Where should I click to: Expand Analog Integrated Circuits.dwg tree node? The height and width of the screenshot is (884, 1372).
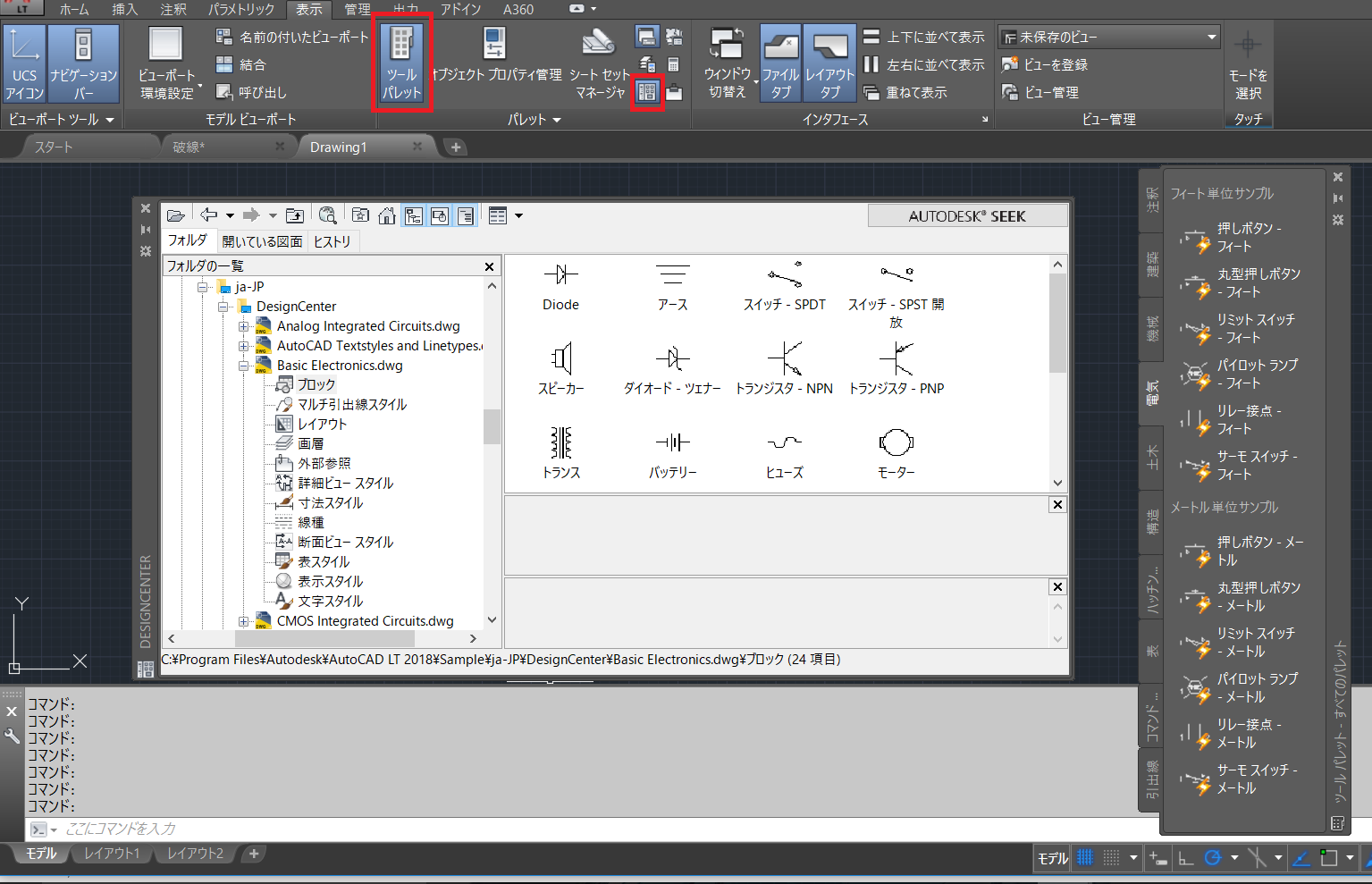(243, 326)
